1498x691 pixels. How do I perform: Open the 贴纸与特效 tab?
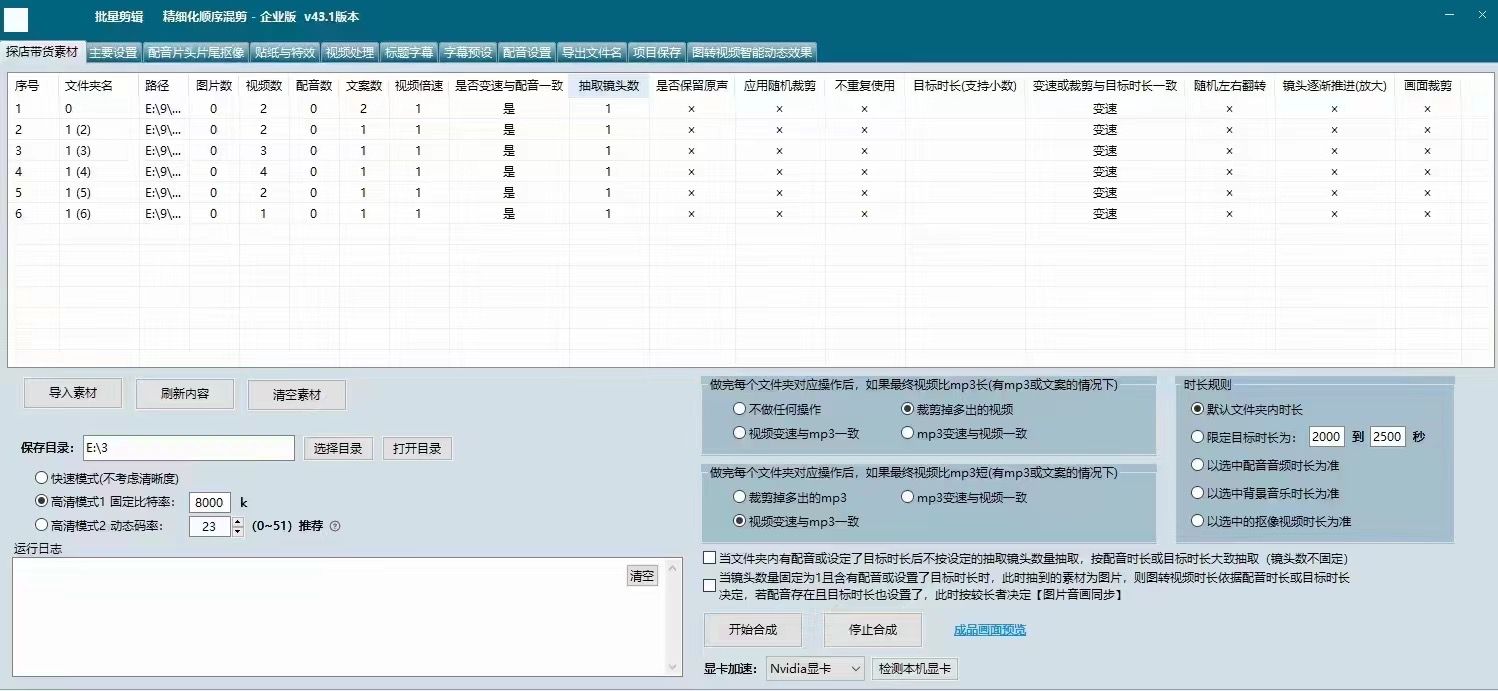click(284, 52)
